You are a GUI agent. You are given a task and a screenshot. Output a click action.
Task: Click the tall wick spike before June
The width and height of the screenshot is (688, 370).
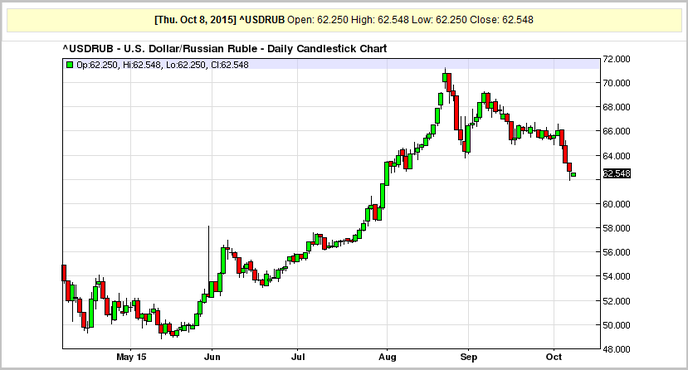[208, 255]
